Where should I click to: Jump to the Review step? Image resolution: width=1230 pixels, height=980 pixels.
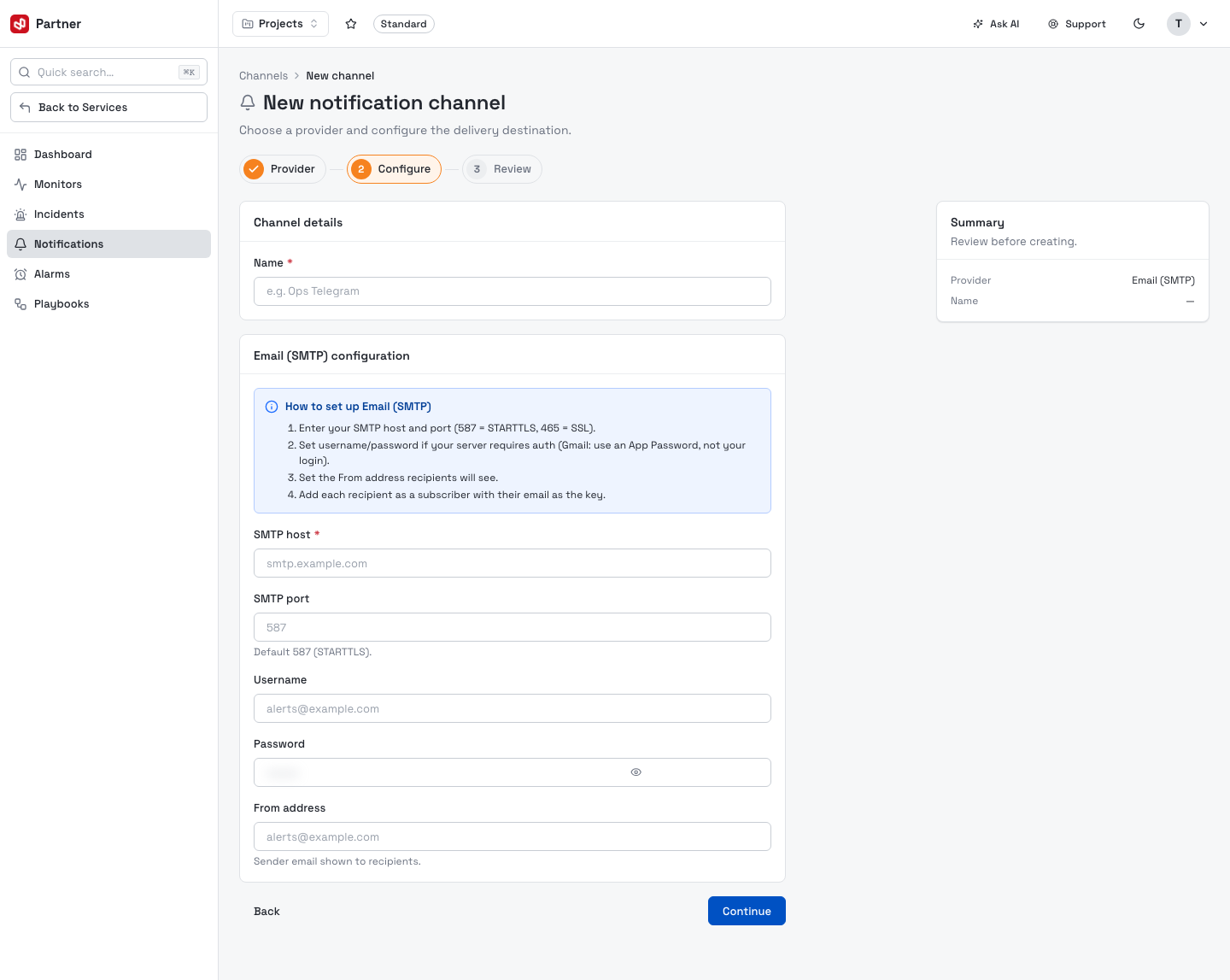click(502, 169)
